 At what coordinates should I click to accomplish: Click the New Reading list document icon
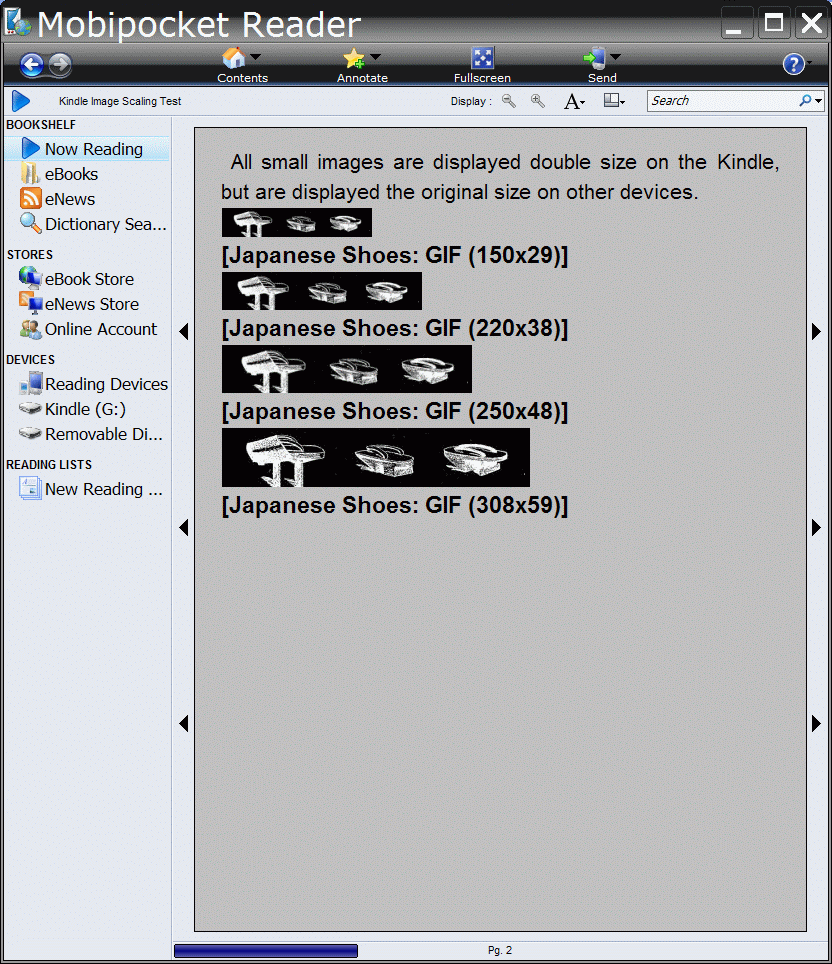click(30, 489)
